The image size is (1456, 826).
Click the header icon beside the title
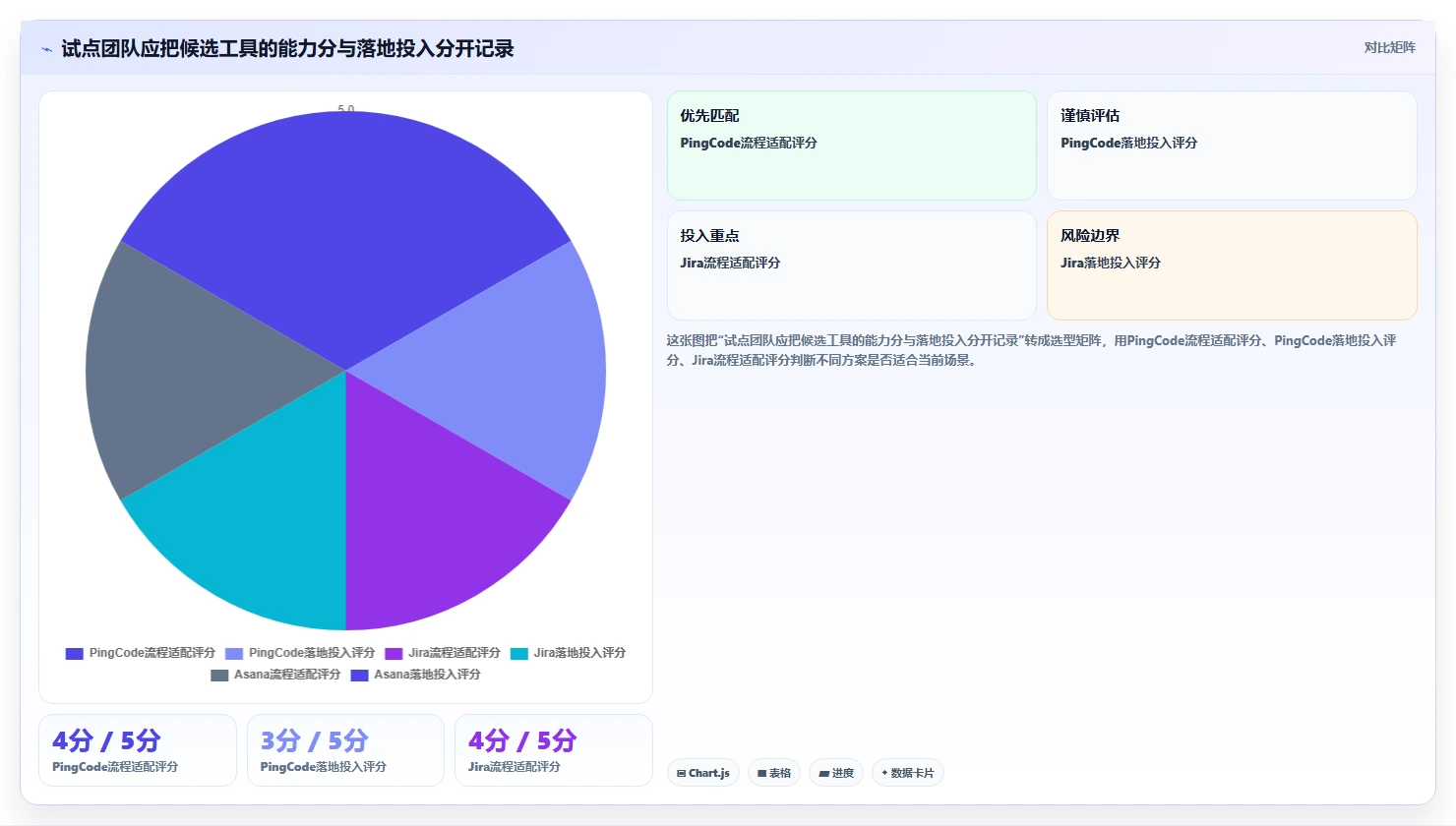pyautogui.click(x=46, y=49)
